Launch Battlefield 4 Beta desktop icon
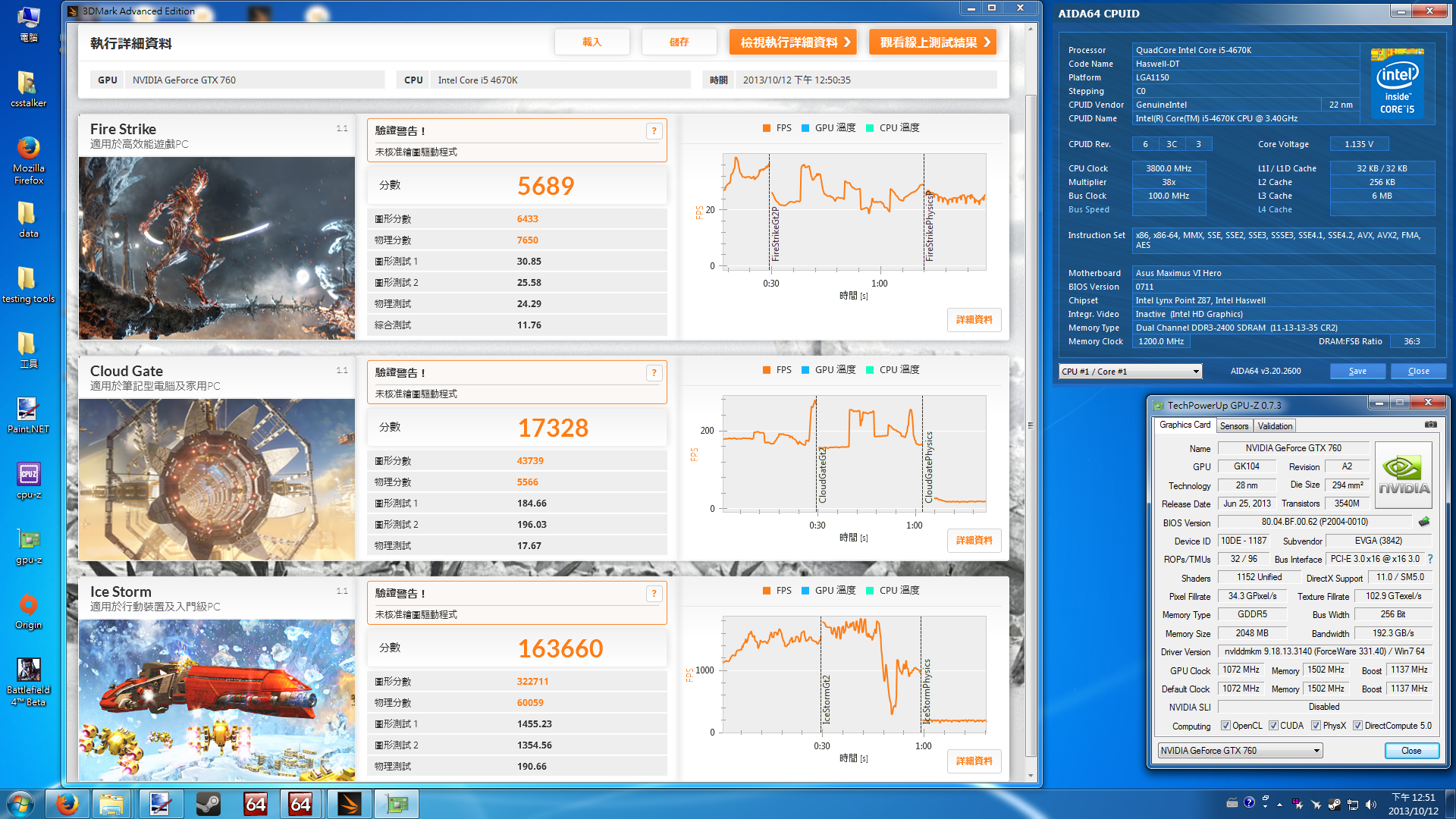The image size is (1456, 819). 28,682
